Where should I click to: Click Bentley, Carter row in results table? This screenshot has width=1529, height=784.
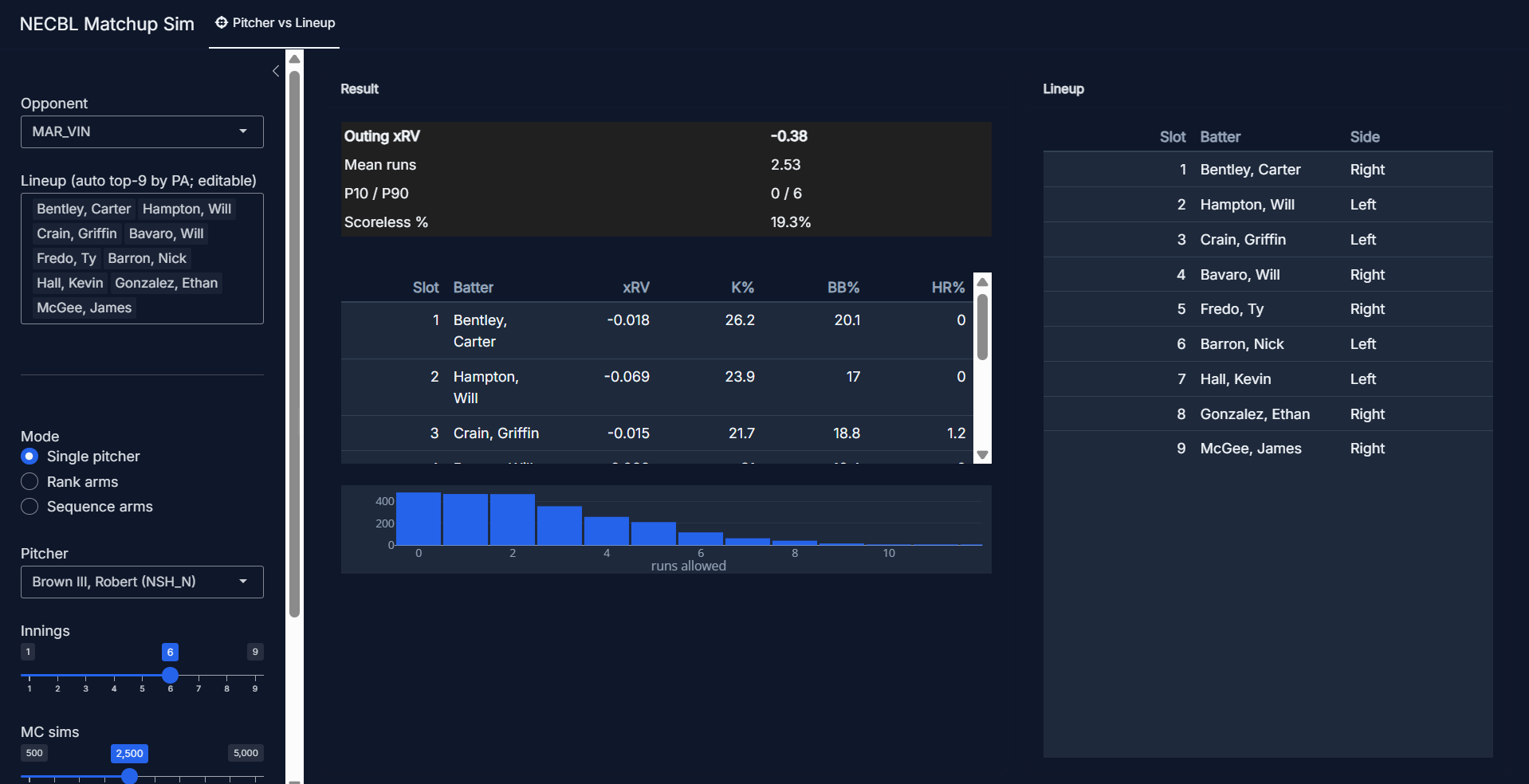pyautogui.click(x=658, y=331)
